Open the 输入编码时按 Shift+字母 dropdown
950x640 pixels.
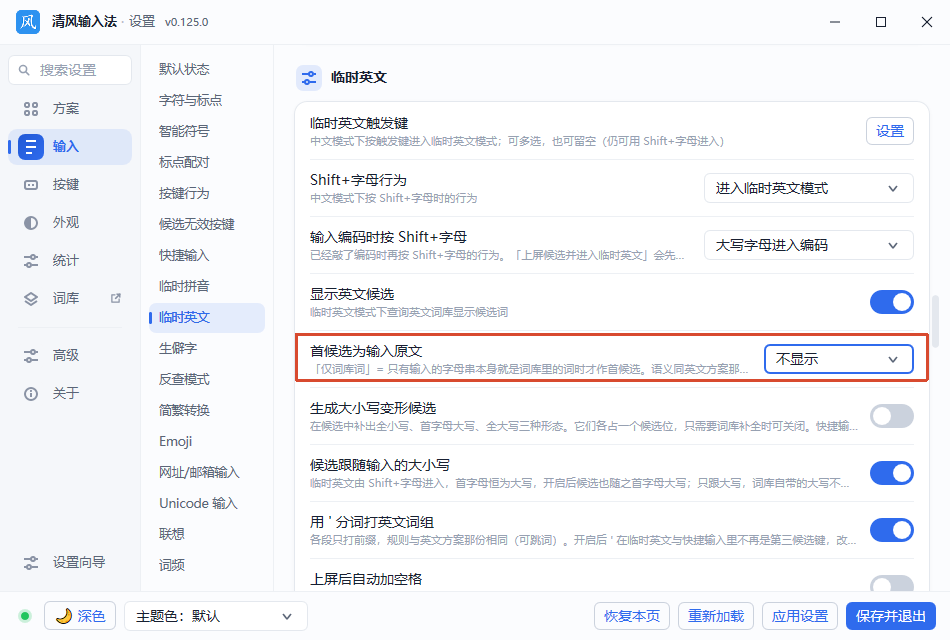pyautogui.click(x=808, y=245)
